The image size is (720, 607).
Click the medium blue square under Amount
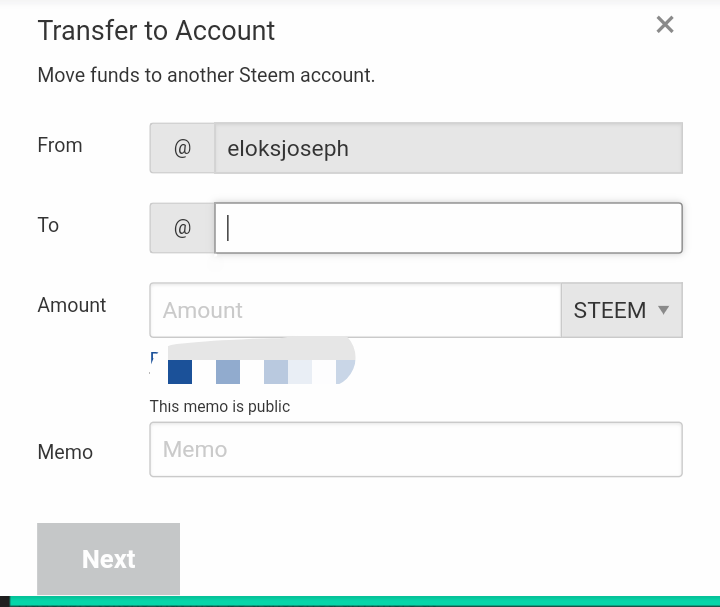pos(228,372)
